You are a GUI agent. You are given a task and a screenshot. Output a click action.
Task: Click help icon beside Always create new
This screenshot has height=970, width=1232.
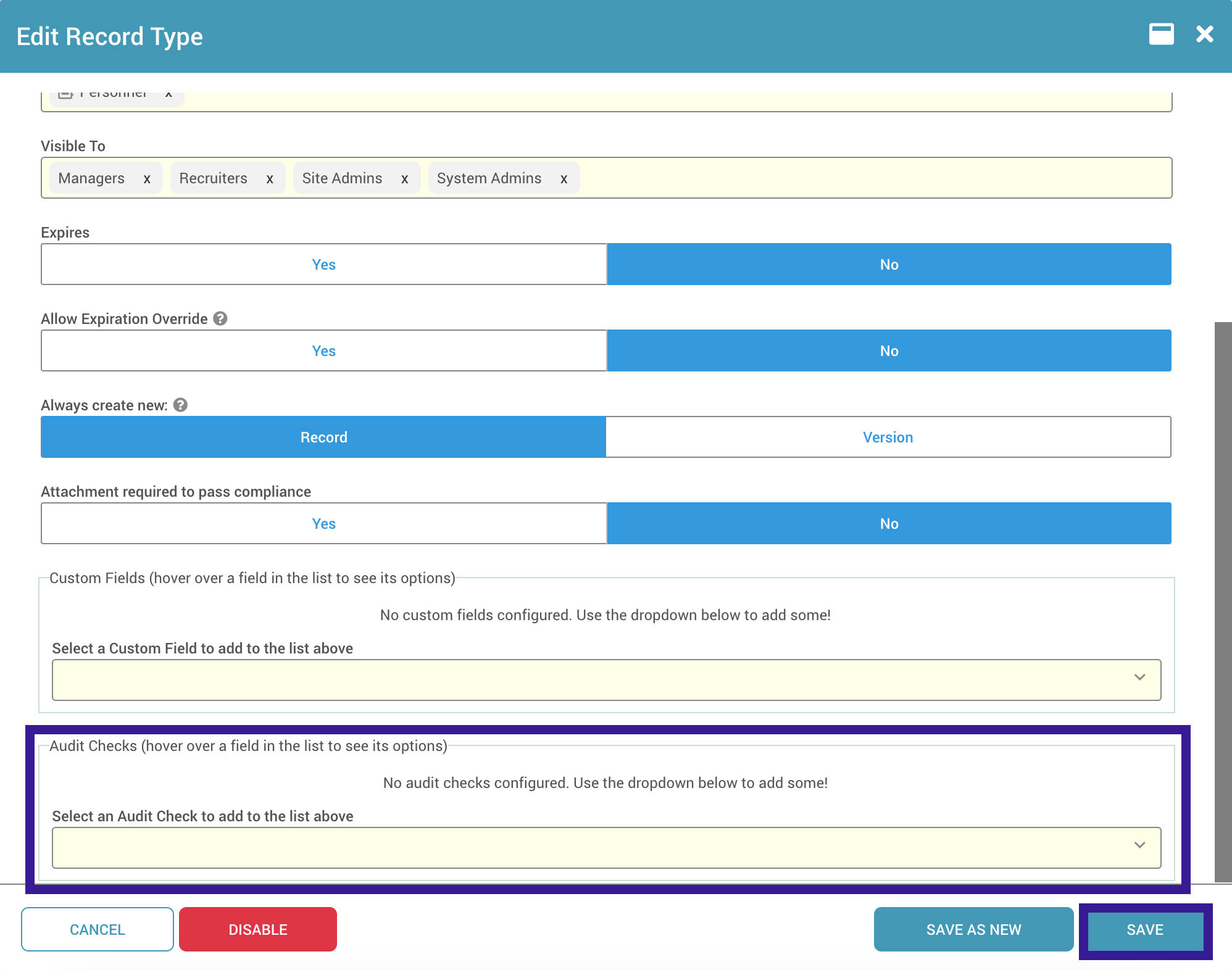click(x=180, y=405)
